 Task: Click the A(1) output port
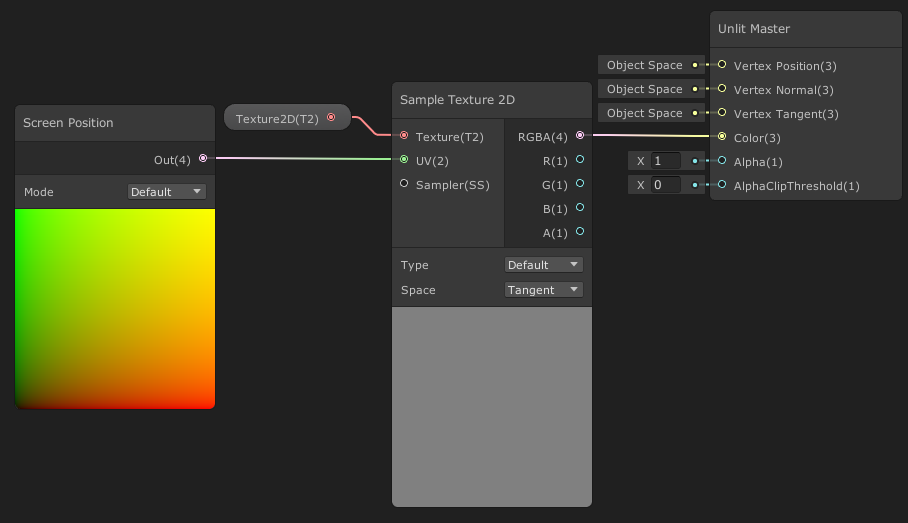tap(580, 231)
